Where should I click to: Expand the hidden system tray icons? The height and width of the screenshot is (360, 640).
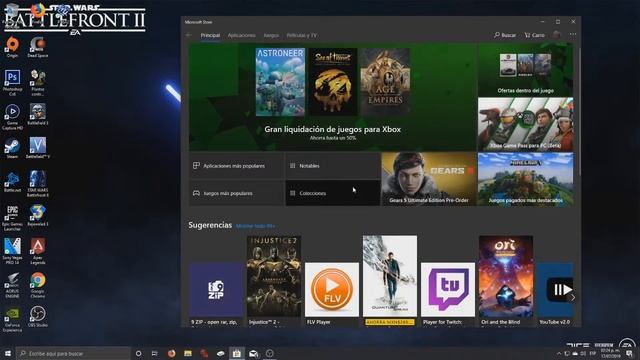pos(559,353)
